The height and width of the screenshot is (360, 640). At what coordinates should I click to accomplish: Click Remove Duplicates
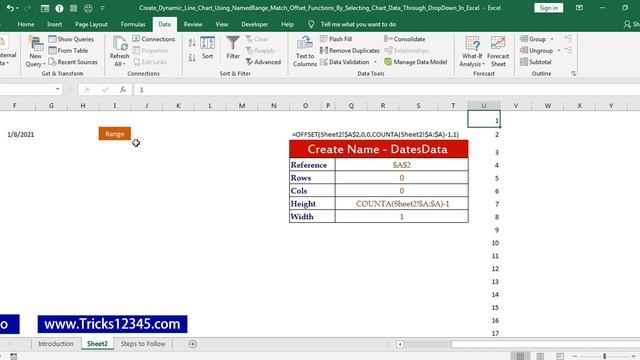point(350,51)
